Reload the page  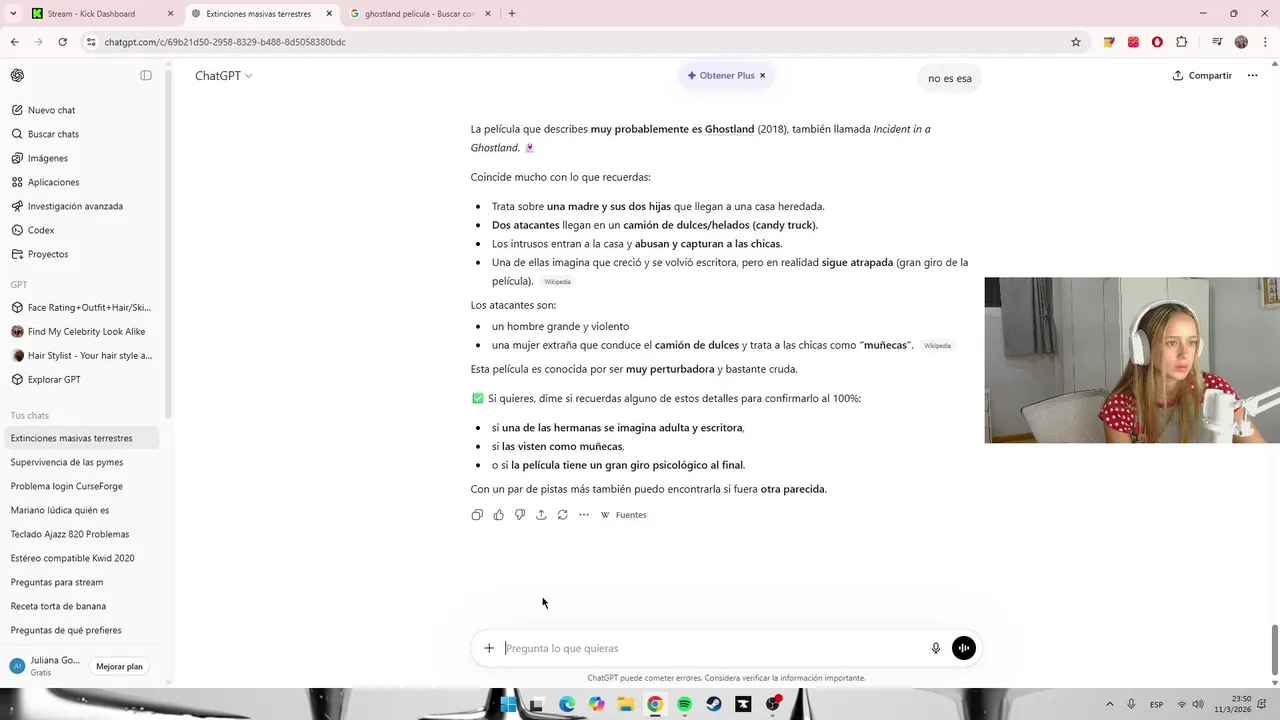(x=62, y=42)
